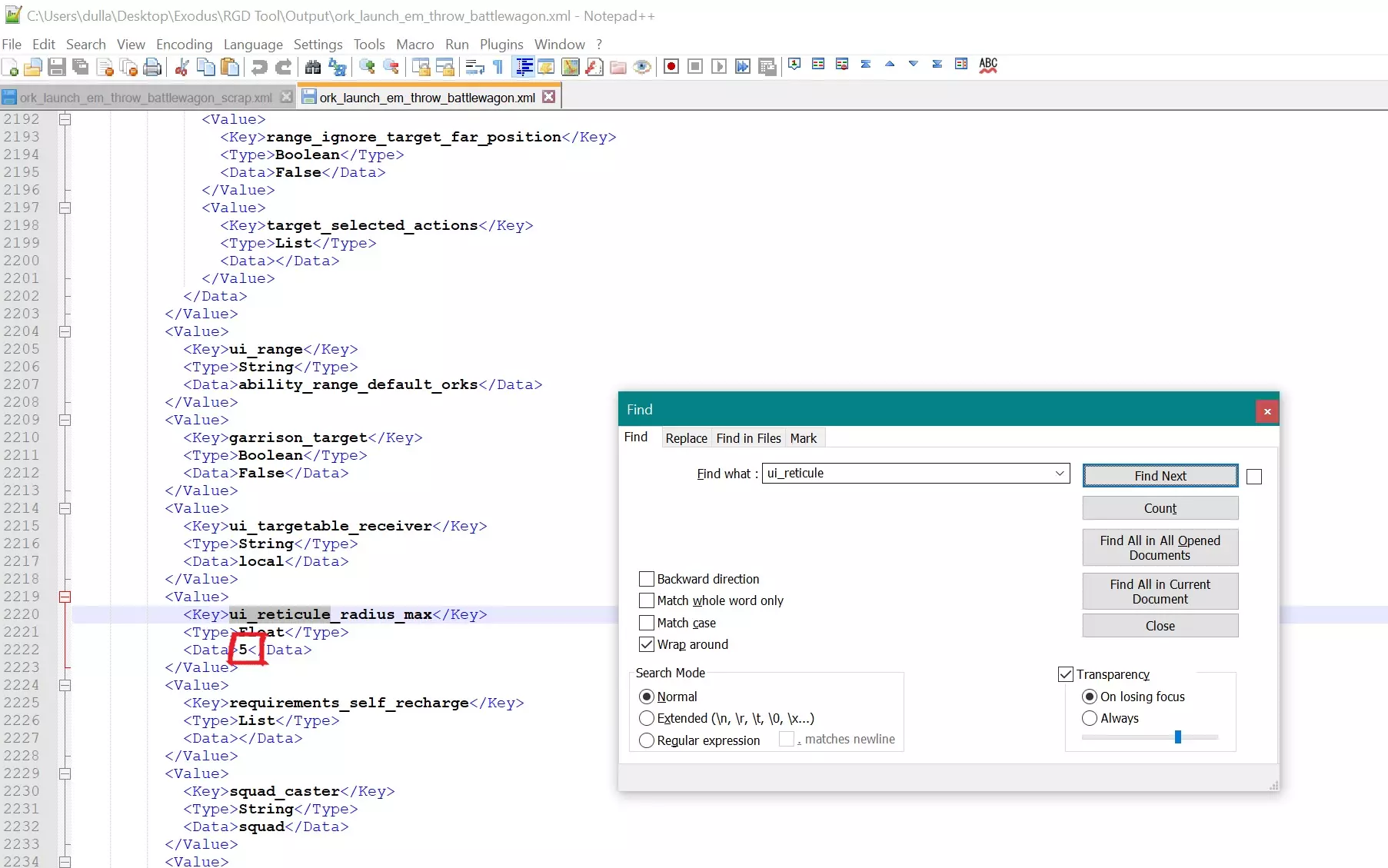Check the Match whole word only option
1388x868 pixels.
tap(647, 600)
